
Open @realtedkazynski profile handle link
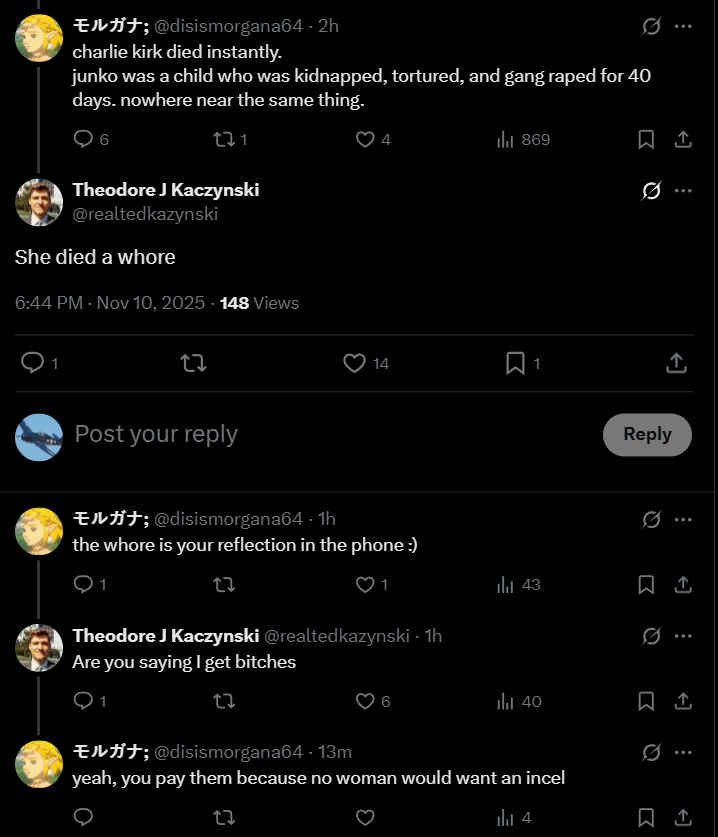pos(145,214)
